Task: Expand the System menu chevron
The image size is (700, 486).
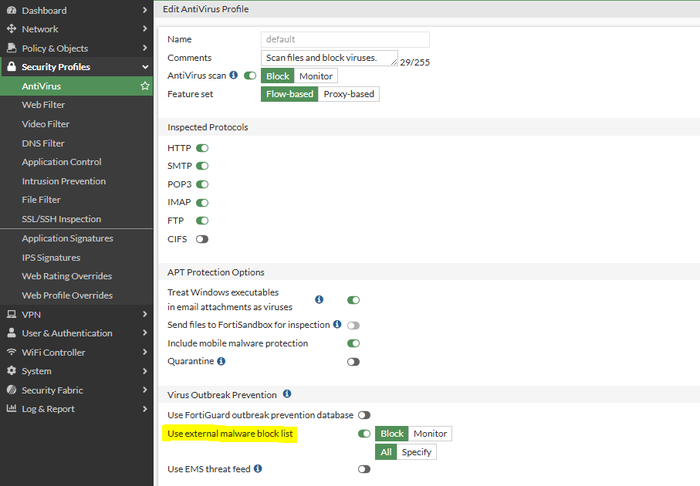Action: (x=145, y=371)
